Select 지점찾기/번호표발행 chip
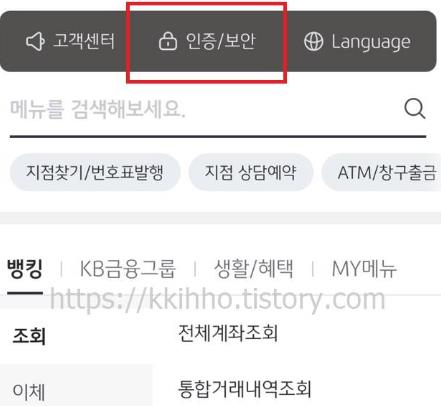This screenshot has width=441, height=406. [95, 172]
